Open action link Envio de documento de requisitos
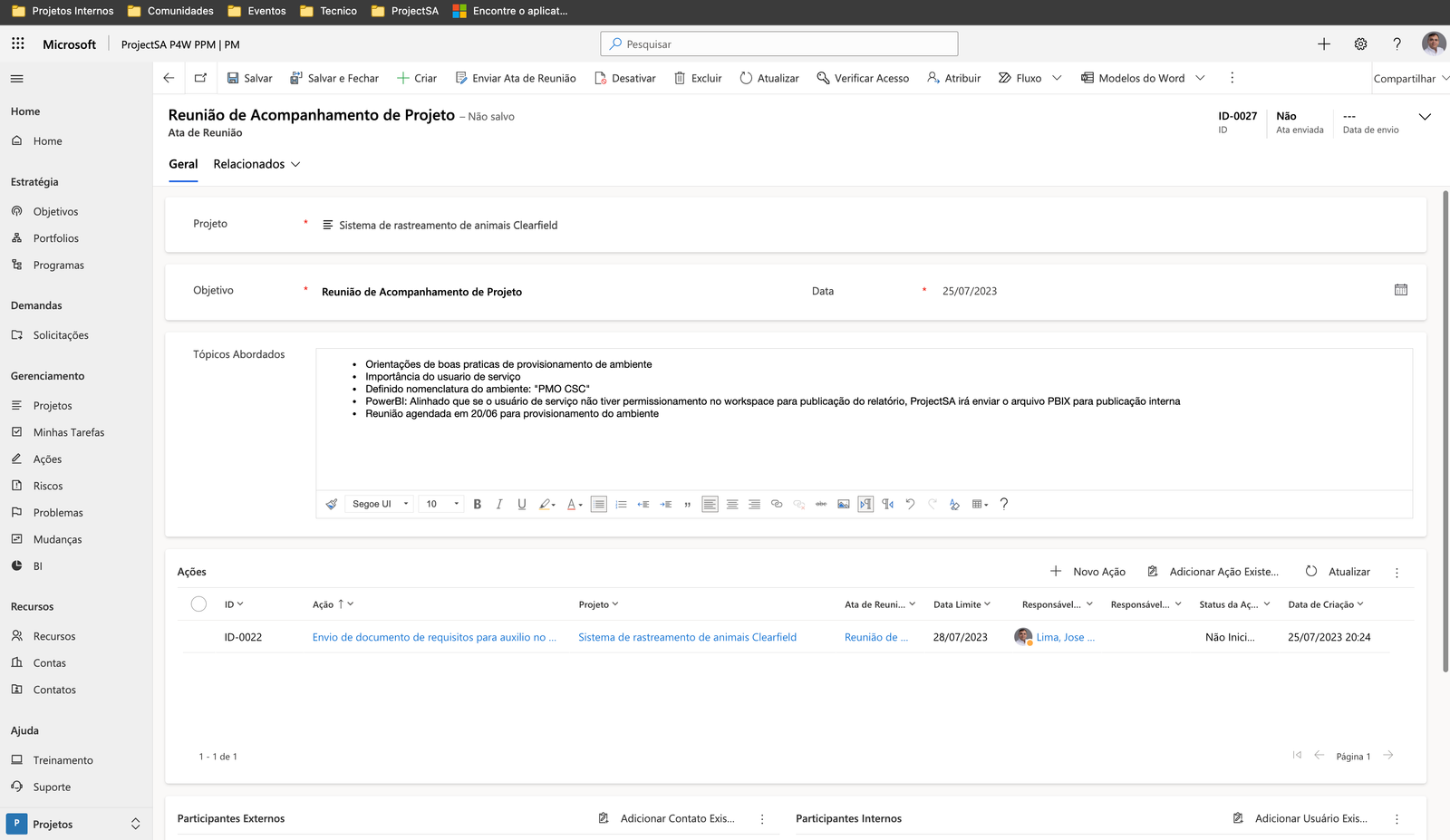This screenshot has height=840, width=1450. [434, 637]
